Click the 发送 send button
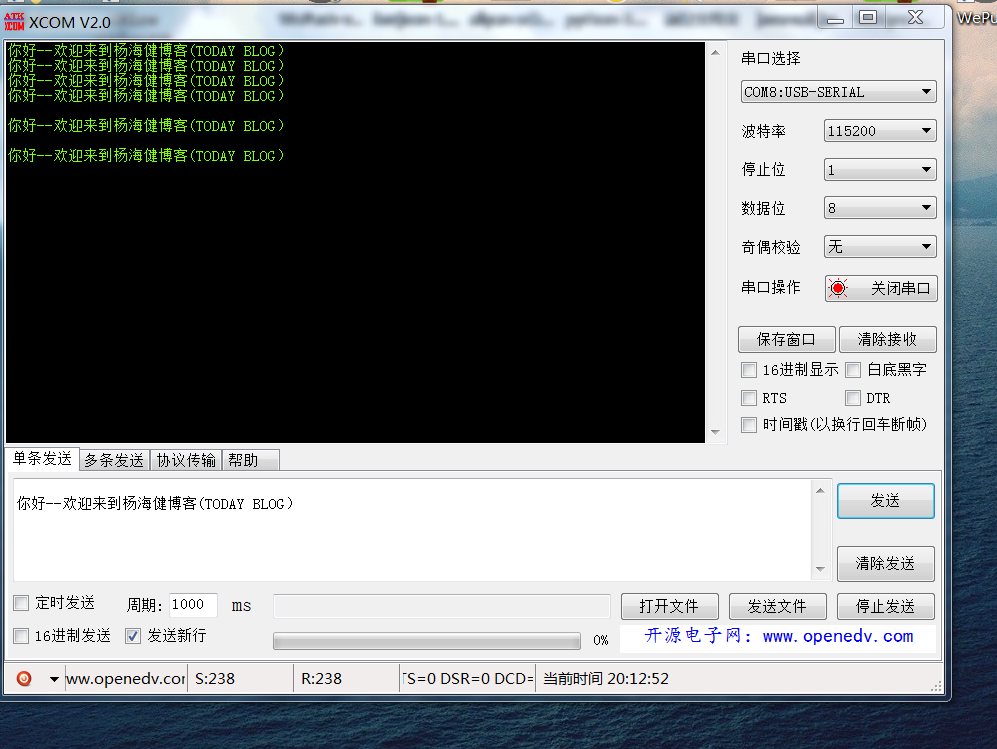Screen dimensions: 997x749 [886, 501]
